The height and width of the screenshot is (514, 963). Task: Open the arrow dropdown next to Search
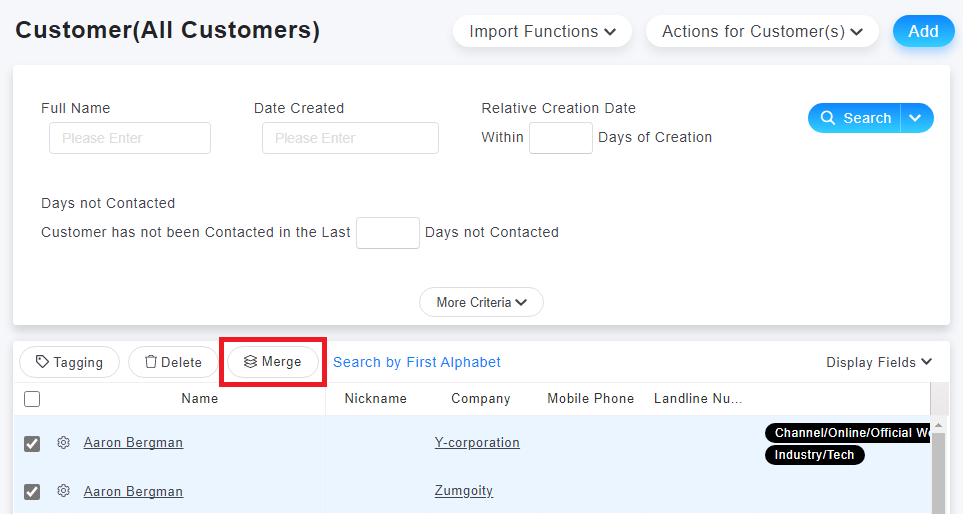pyautogui.click(x=917, y=118)
